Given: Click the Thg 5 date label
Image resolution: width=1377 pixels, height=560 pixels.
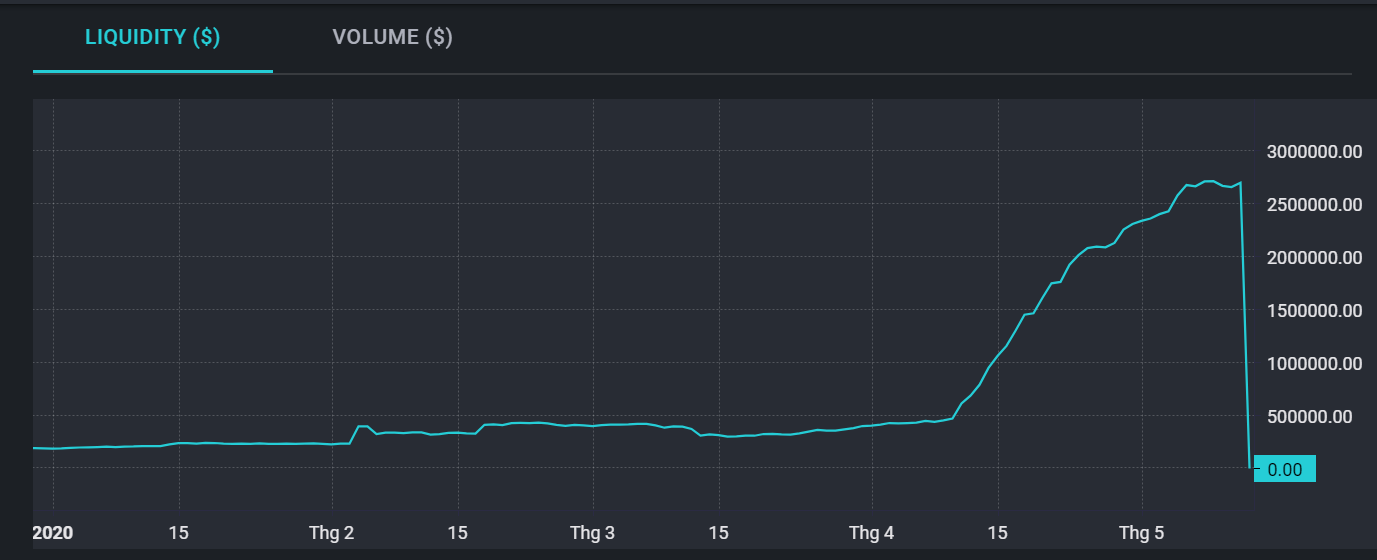Looking at the screenshot, I should click(x=1141, y=533).
